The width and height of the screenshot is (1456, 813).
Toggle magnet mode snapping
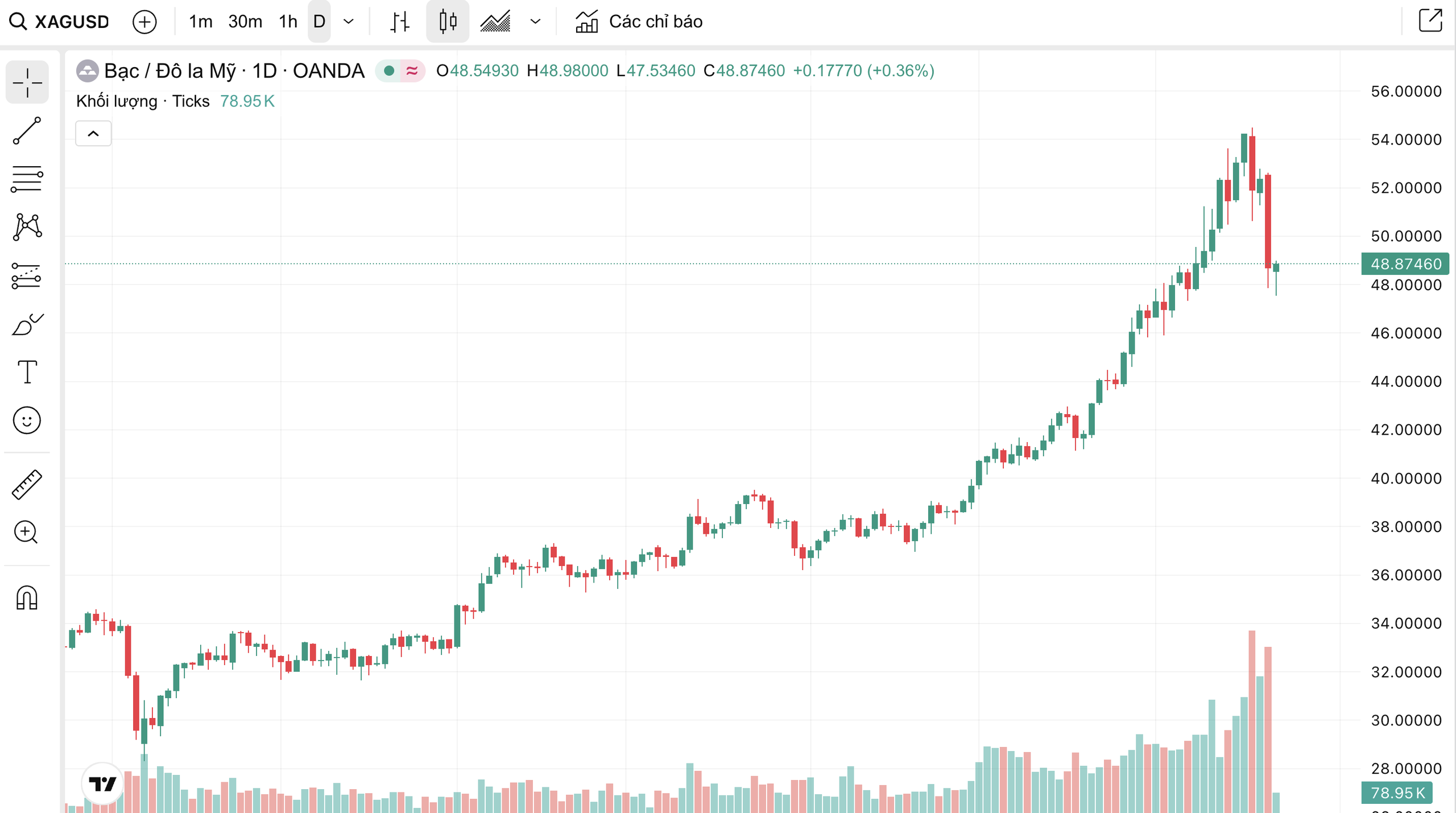click(27, 598)
